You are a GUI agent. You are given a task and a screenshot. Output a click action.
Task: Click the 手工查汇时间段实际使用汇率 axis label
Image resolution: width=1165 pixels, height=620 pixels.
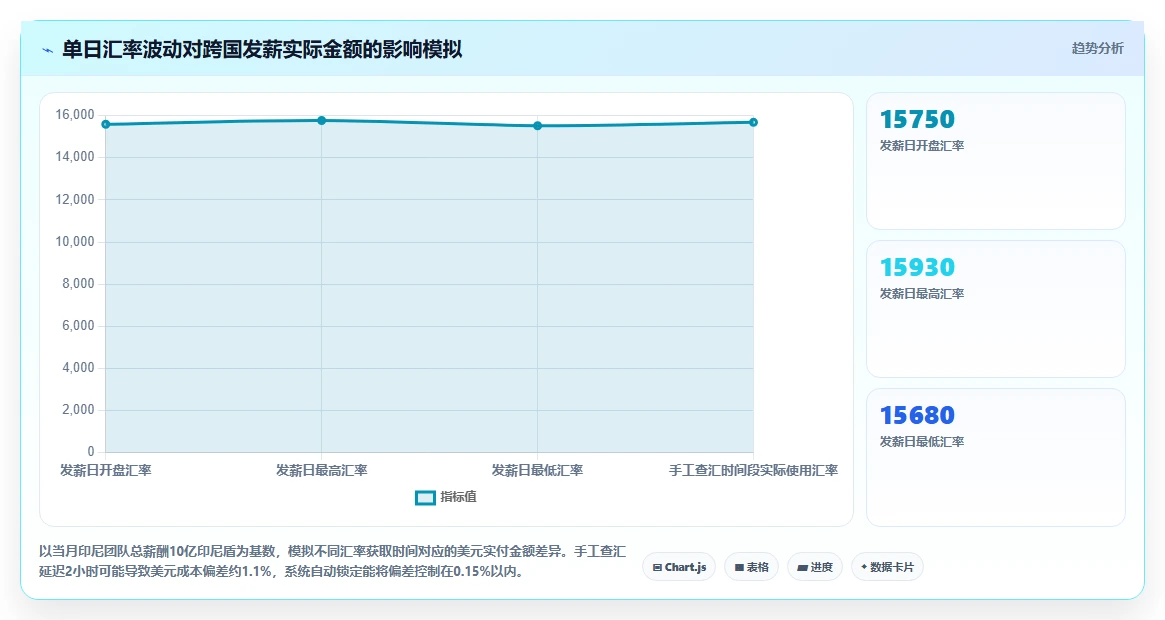click(753, 471)
